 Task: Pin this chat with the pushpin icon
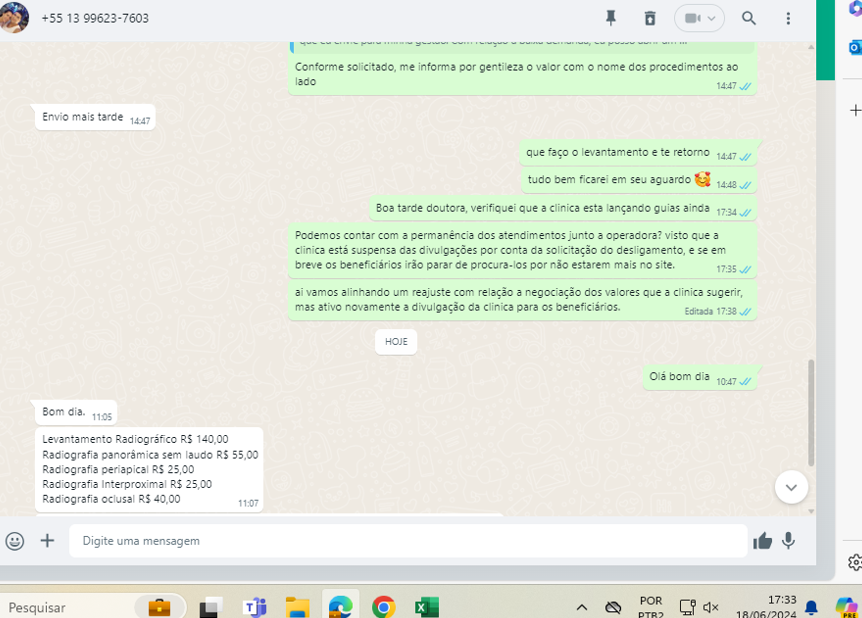pos(610,18)
